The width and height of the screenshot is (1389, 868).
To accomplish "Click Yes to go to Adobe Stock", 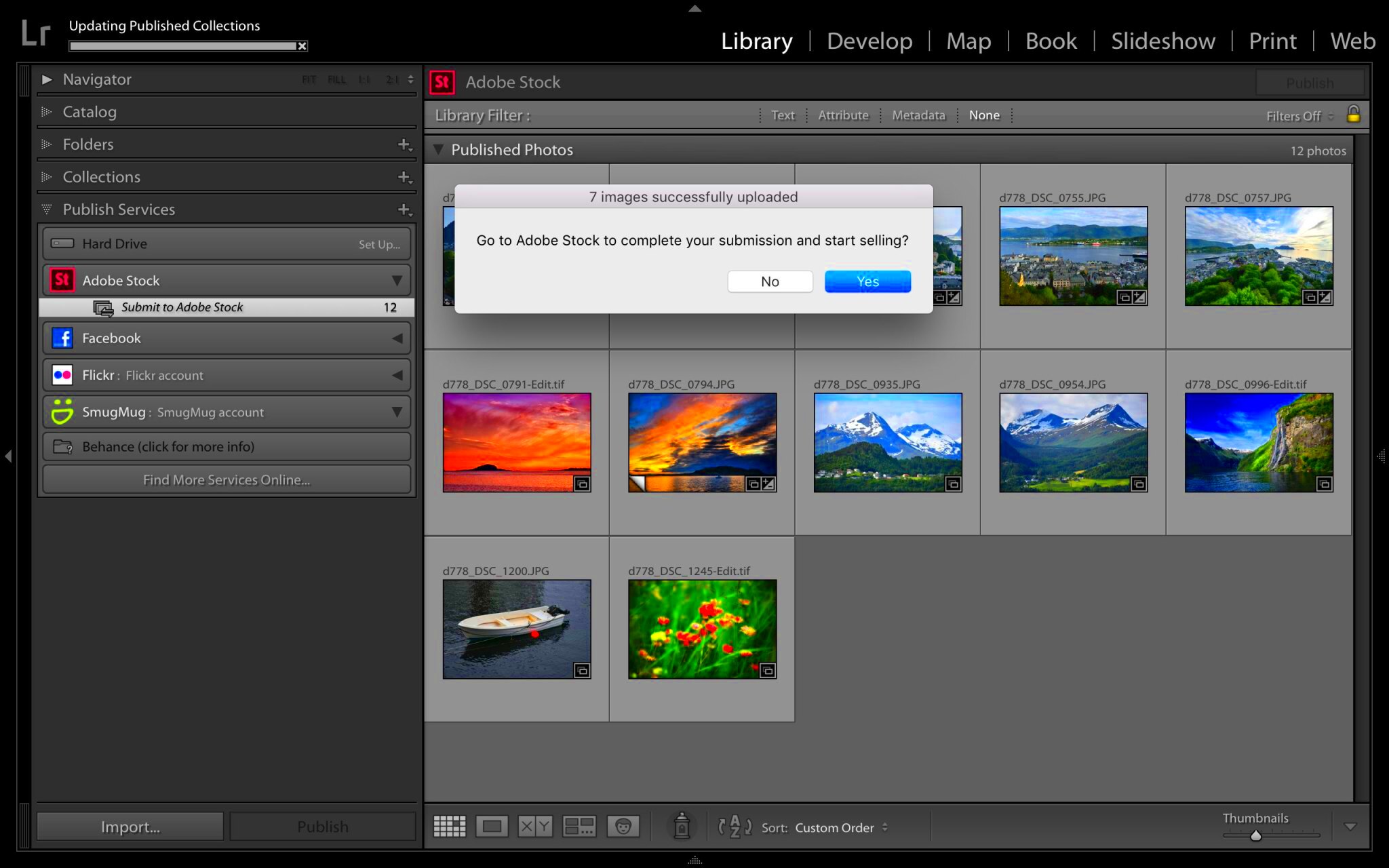I will [x=867, y=281].
